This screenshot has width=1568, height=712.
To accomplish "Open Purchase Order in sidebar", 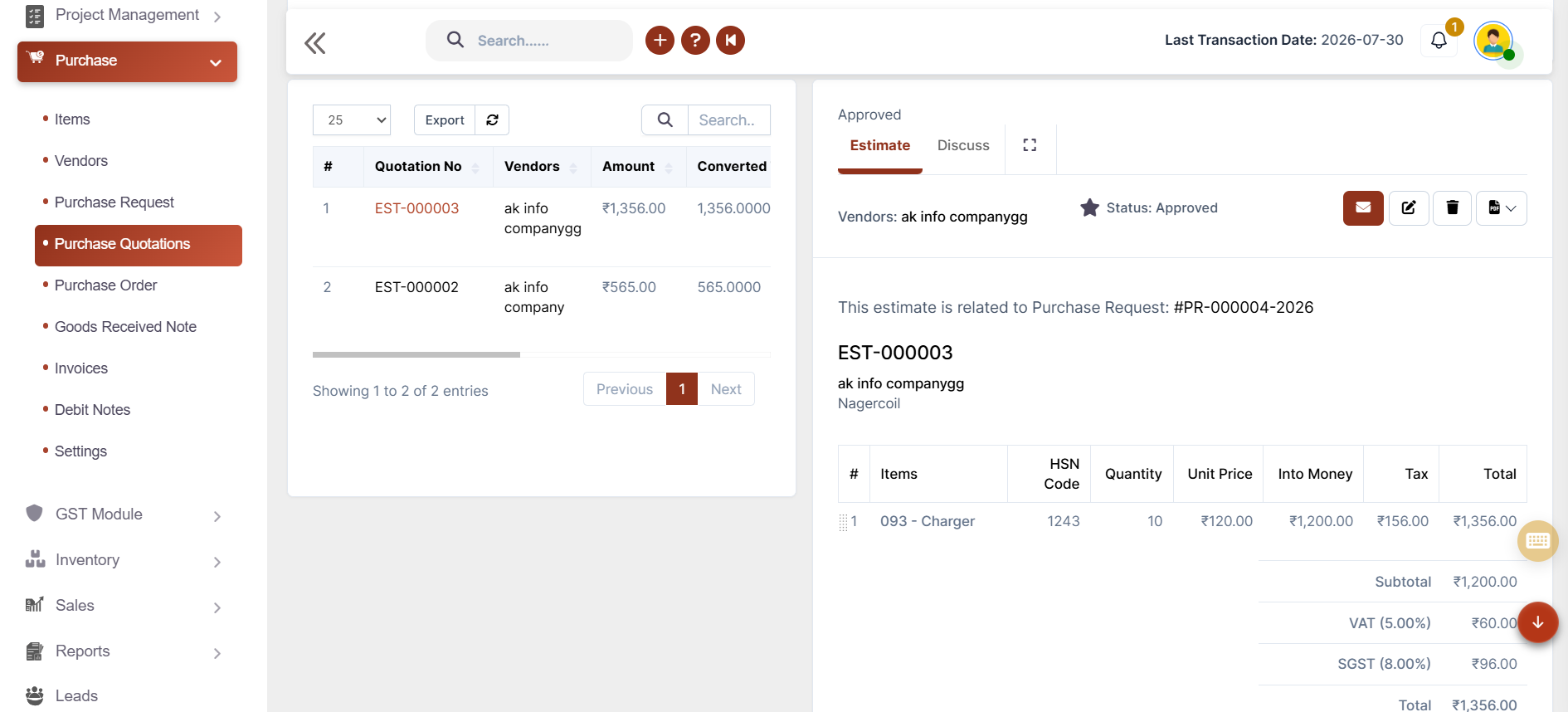I will pos(105,285).
